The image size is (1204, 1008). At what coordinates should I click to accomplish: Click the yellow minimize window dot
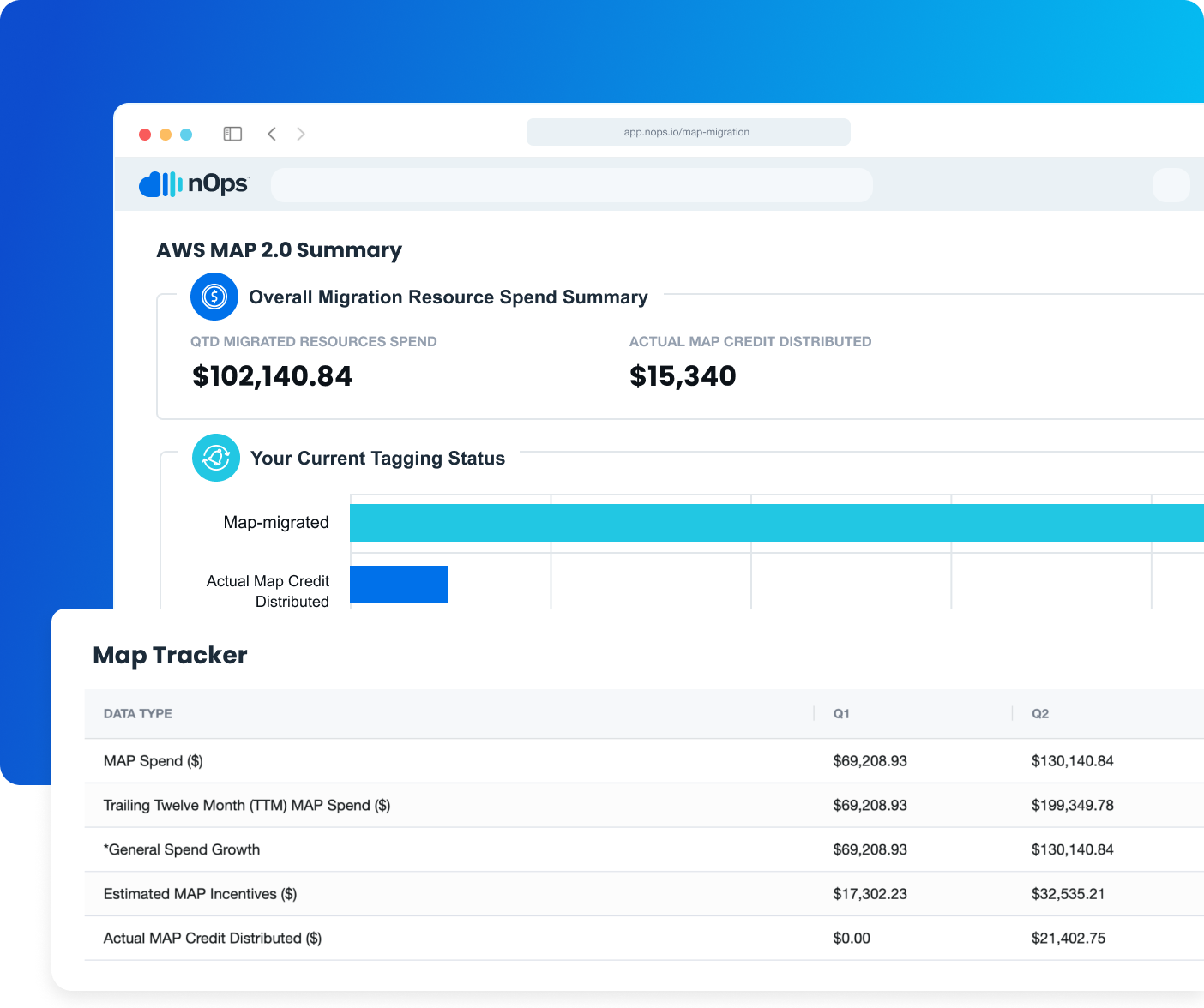[166, 135]
